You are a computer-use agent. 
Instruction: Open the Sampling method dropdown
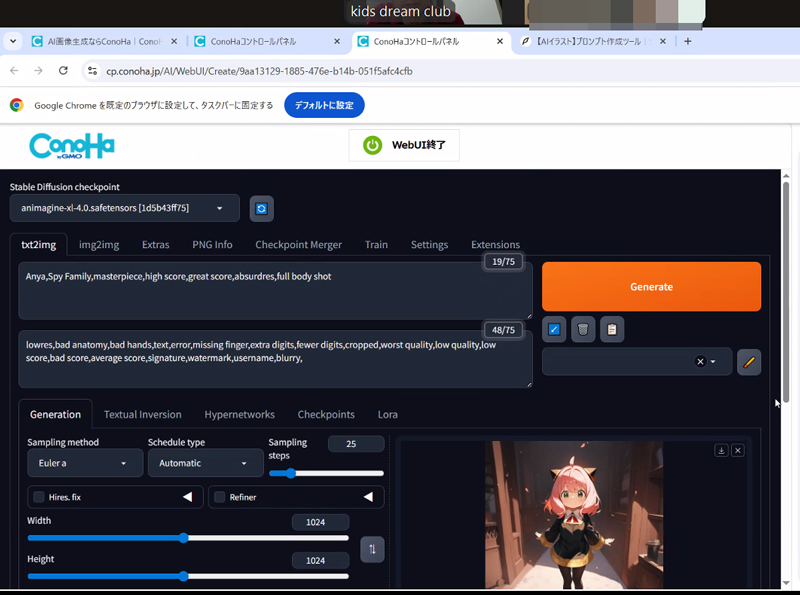click(85, 463)
